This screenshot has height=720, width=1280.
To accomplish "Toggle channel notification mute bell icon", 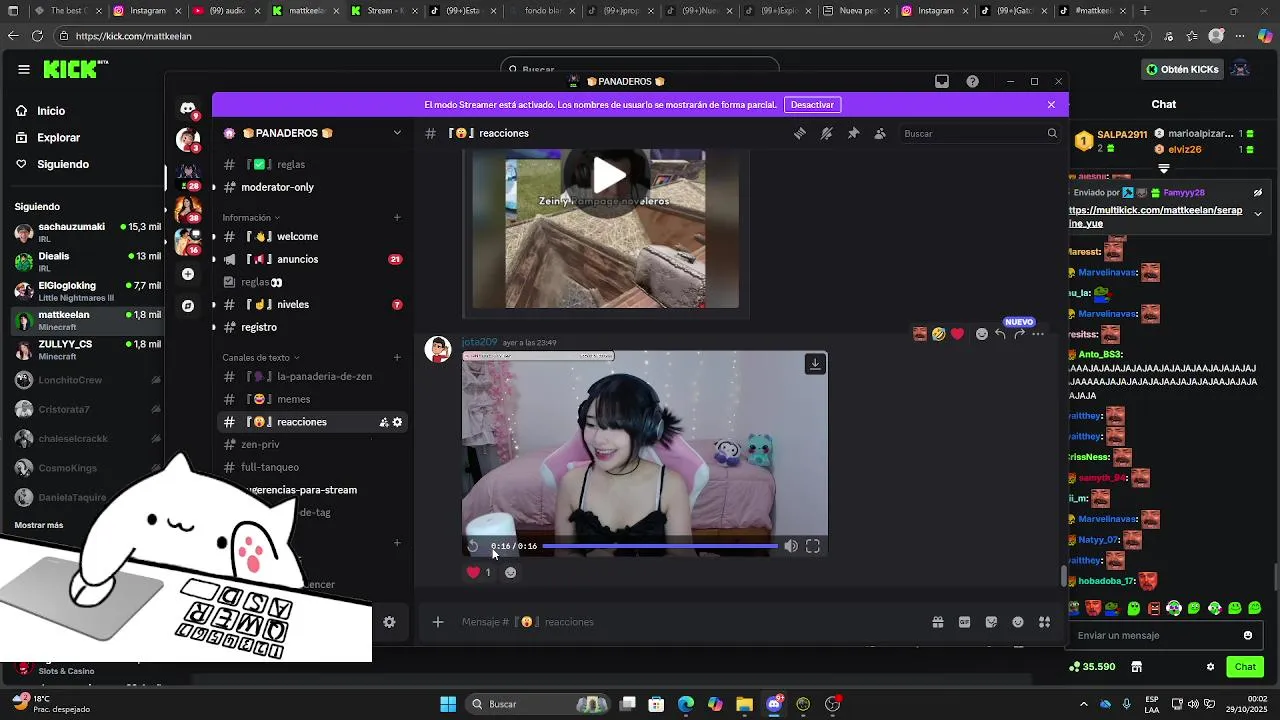I will click(x=827, y=133).
